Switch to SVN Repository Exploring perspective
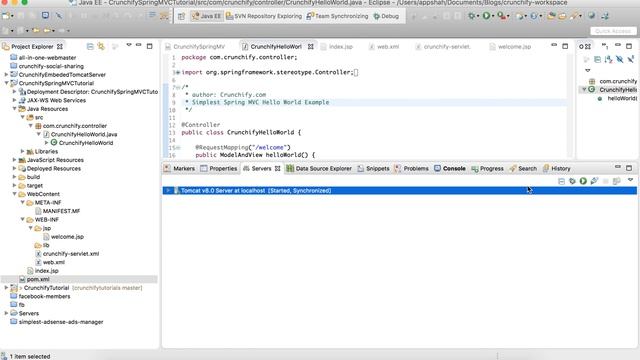Screen dimensions: 640x360 coord(264,16)
